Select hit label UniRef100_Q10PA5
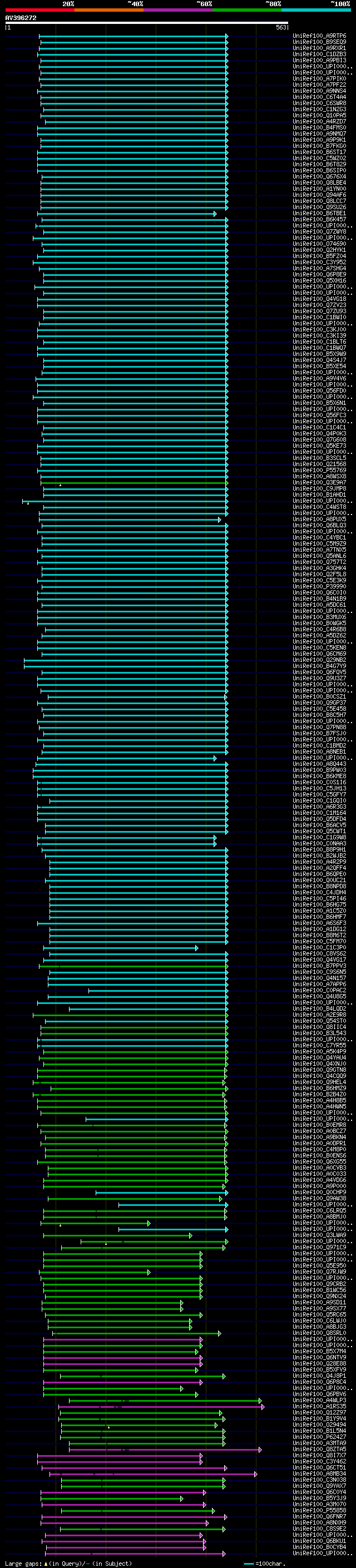The image size is (356, 1568). (319, 115)
